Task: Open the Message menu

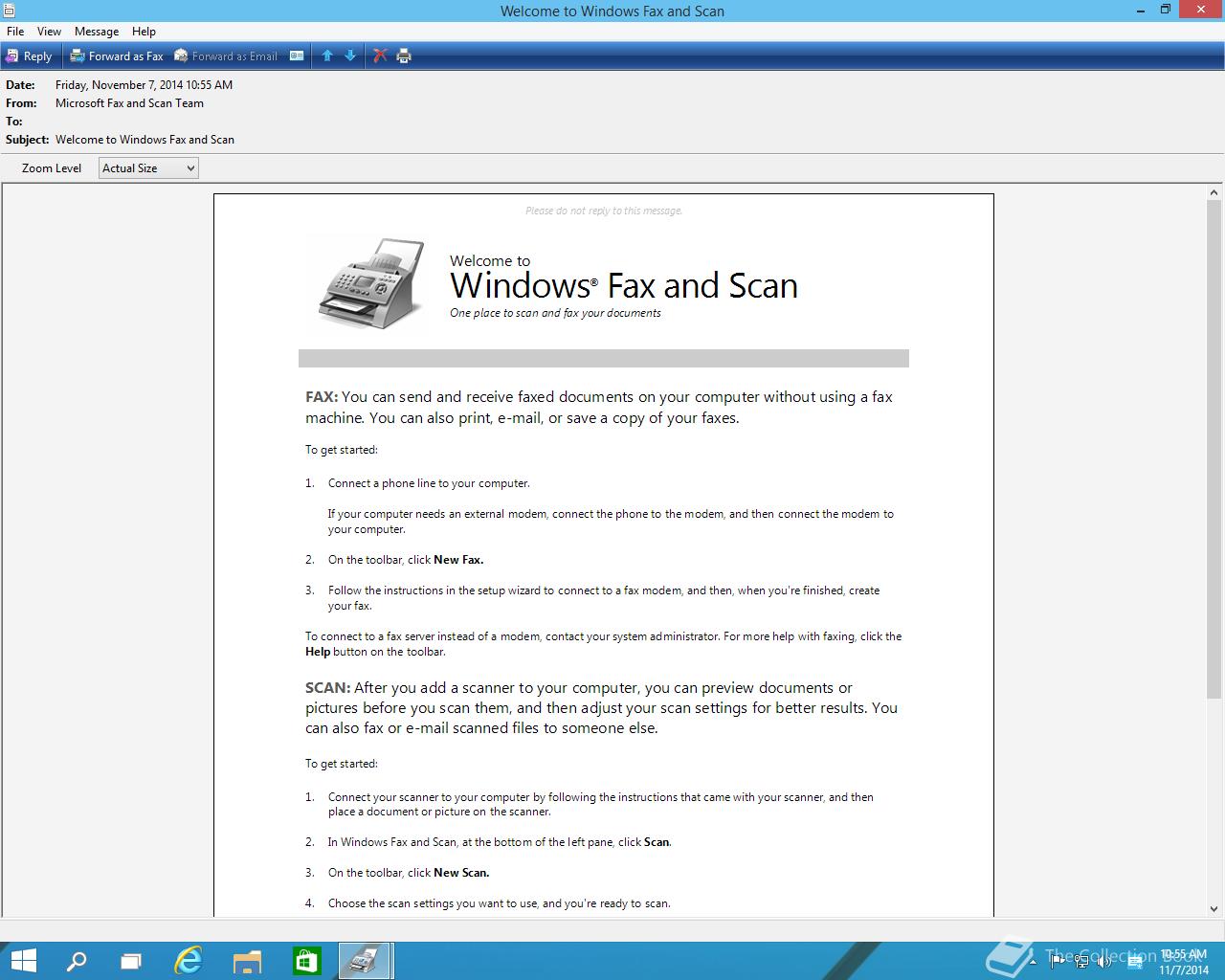Action: 97,32
